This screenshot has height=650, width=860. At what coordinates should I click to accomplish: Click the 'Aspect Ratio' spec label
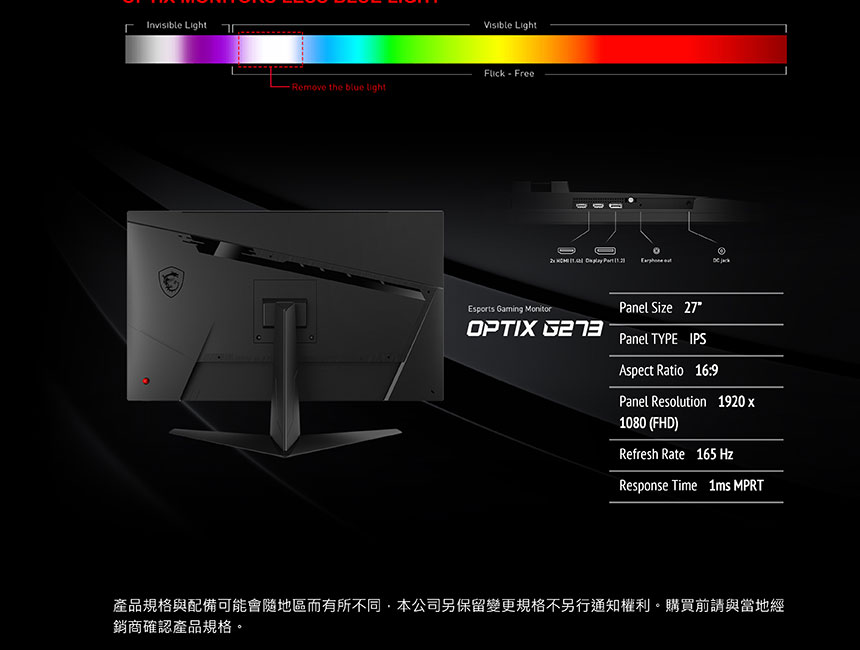tap(651, 370)
